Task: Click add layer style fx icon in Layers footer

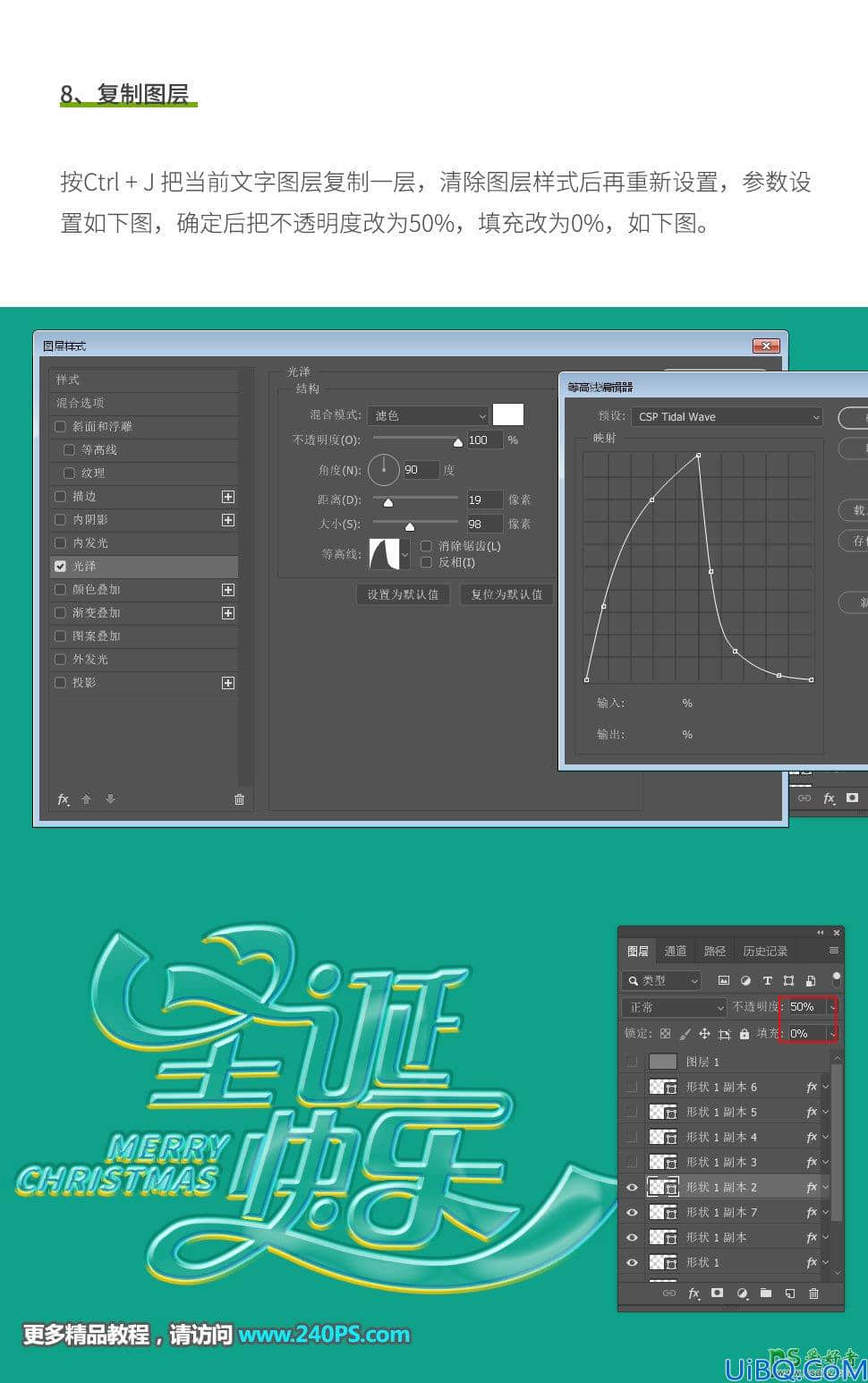Action: (694, 1293)
